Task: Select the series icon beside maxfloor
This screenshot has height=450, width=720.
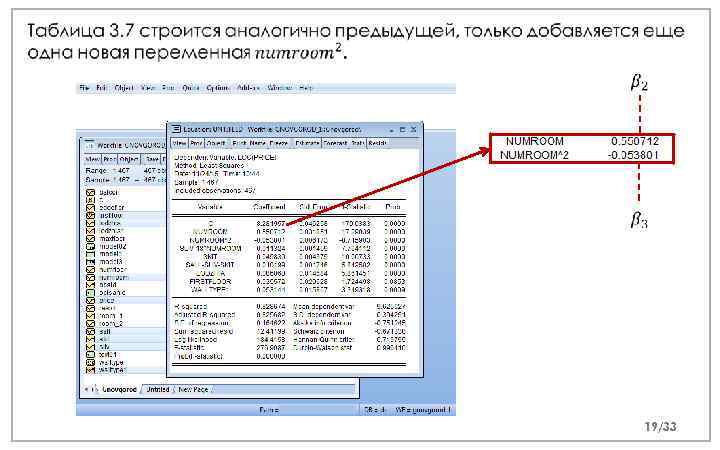Action: tap(90, 239)
